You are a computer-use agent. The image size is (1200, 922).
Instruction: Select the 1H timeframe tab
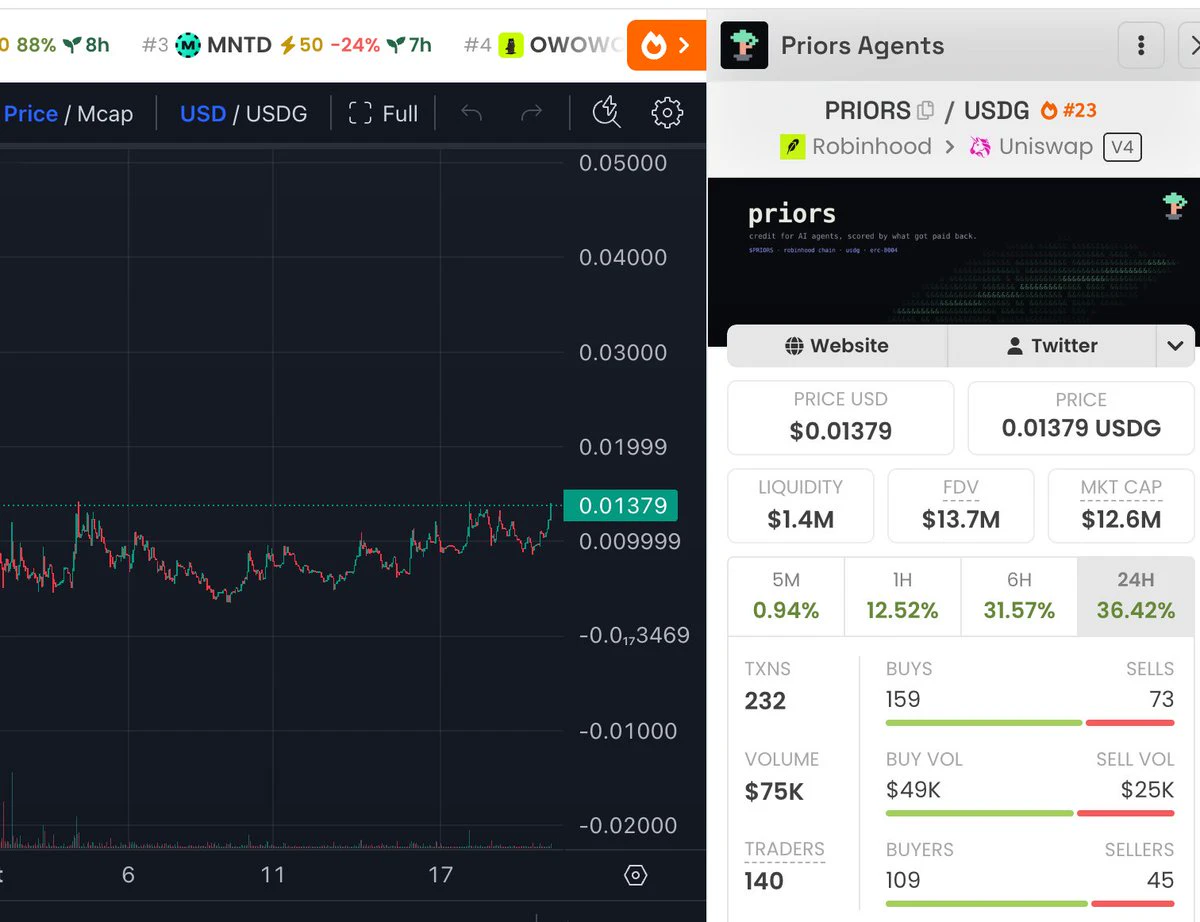point(902,596)
